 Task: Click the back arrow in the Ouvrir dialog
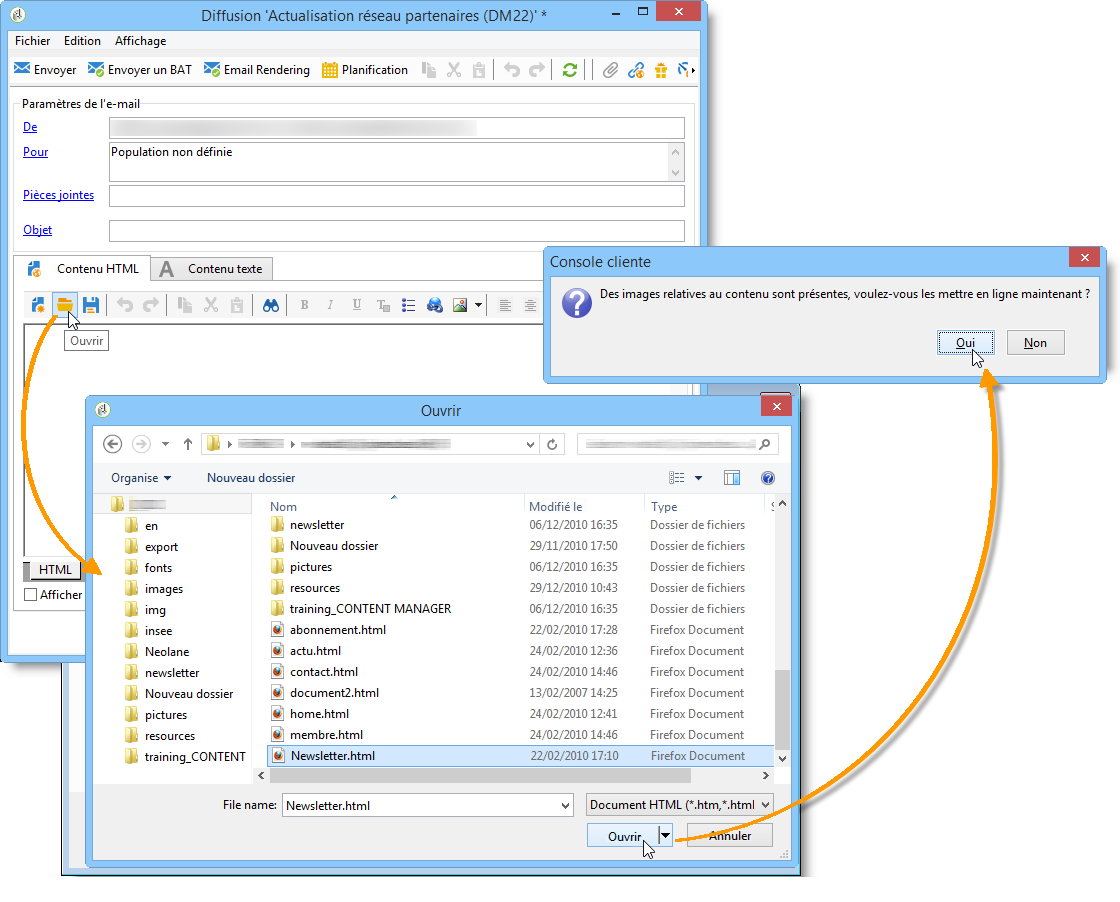(x=112, y=444)
